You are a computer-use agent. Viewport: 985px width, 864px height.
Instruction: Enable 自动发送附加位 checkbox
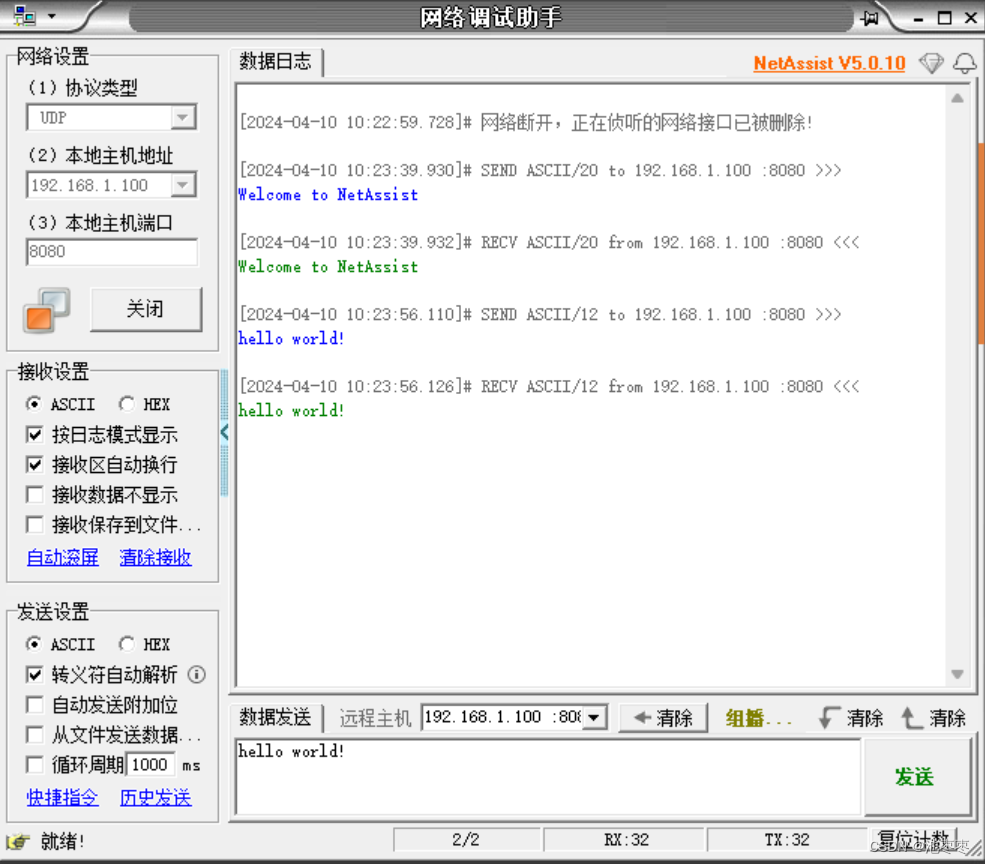[x=35, y=705]
